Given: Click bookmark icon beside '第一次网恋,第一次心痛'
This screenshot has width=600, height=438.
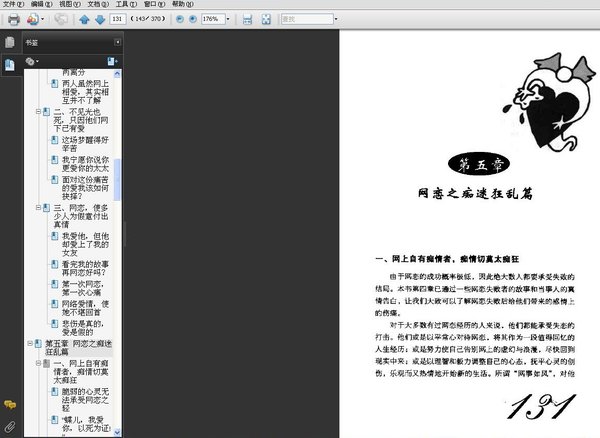Looking at the screenshot, I should tap(55, 284).
